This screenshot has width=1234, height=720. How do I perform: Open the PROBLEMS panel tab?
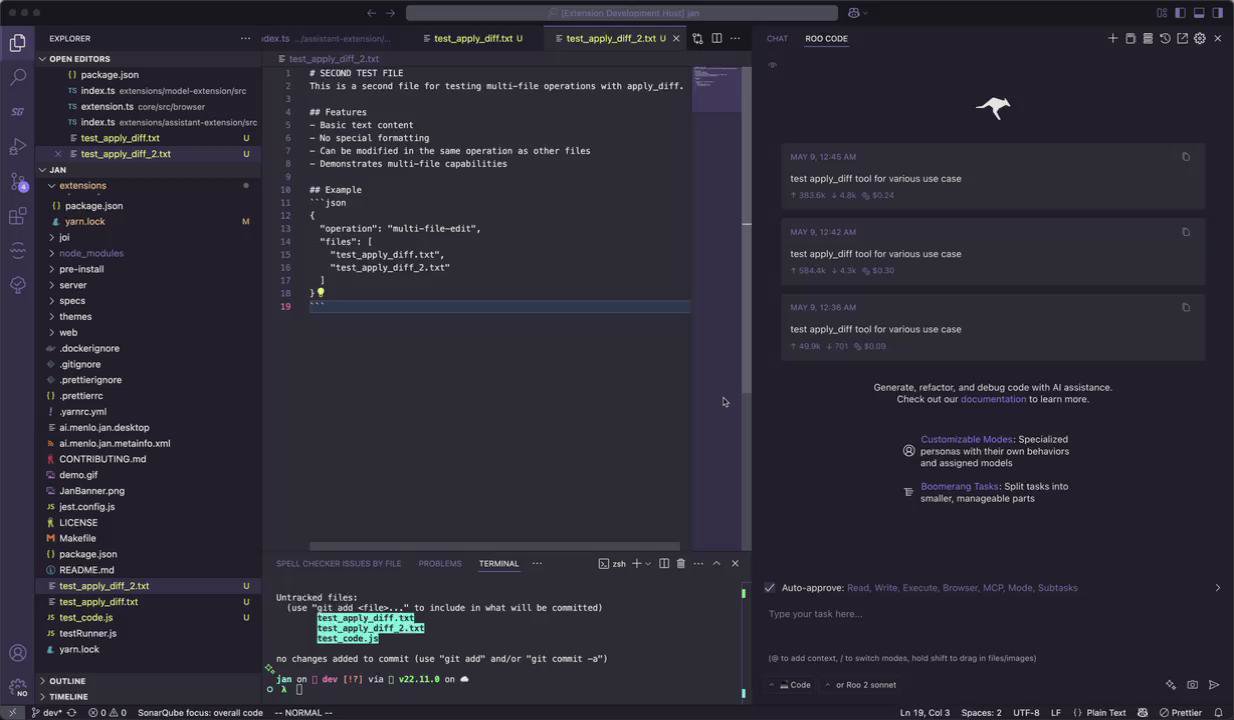click(440, 563)
